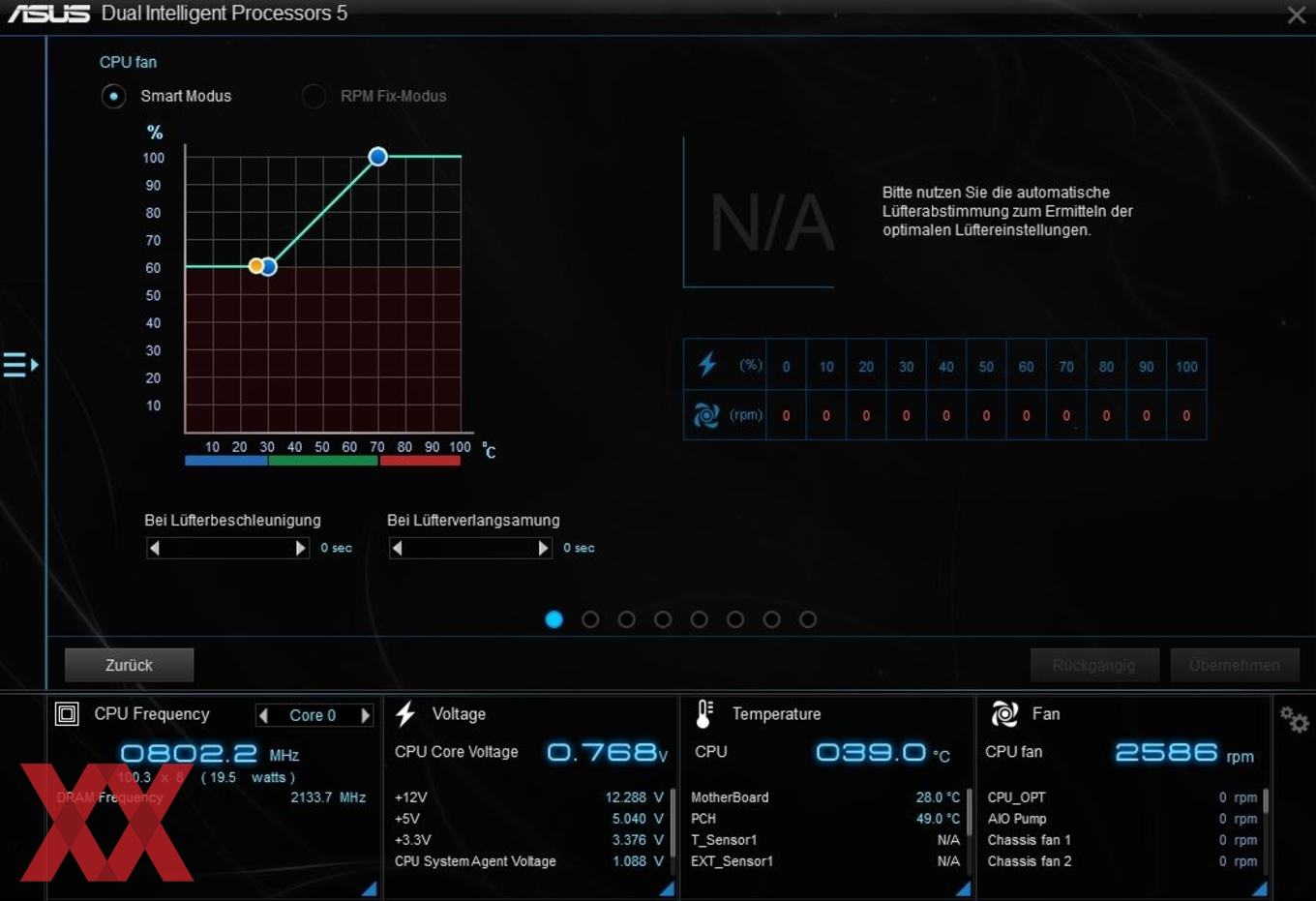The height and width of the screenshot is (901, 1316).
Task: Increase Lüfterverlangsamung time with right arrow
Action: (x=543, y=548)
